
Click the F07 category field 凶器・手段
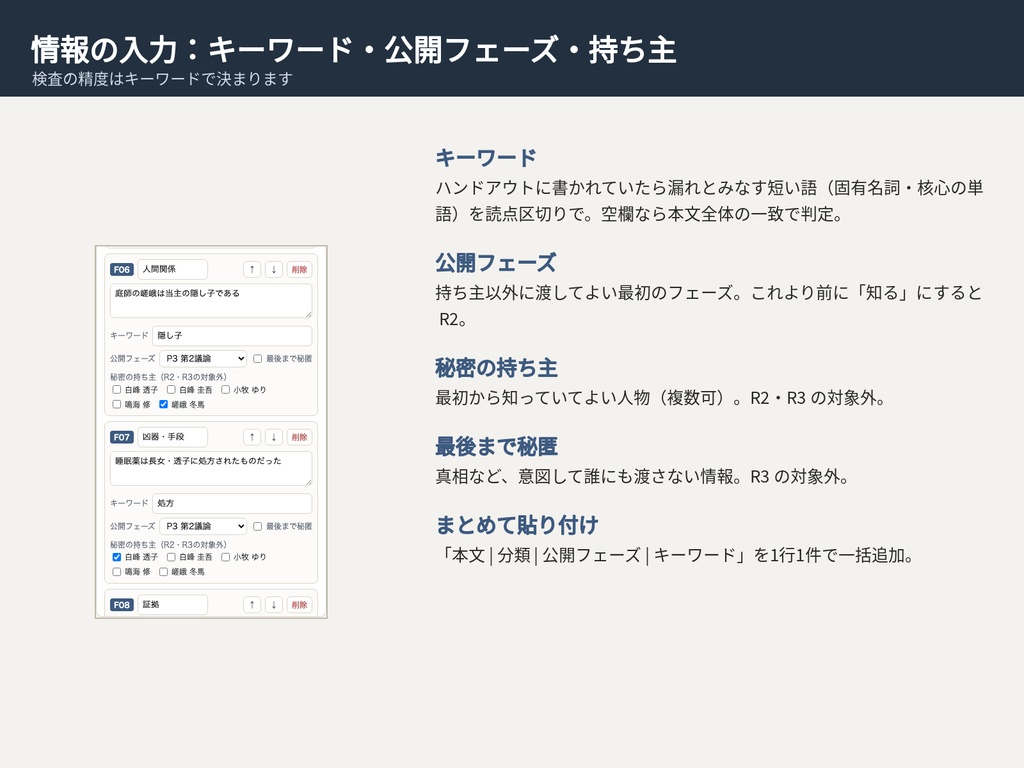tap(172, 437)
